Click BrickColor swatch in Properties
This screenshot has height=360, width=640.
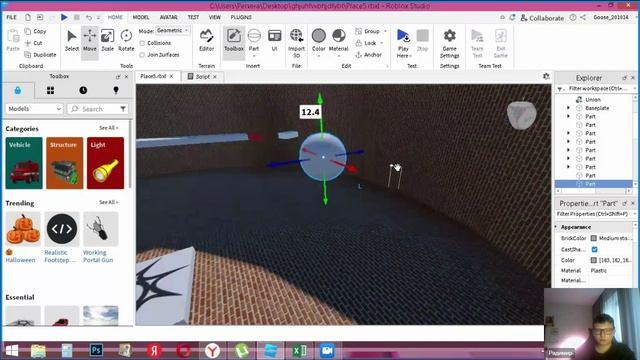coord(594,238)
